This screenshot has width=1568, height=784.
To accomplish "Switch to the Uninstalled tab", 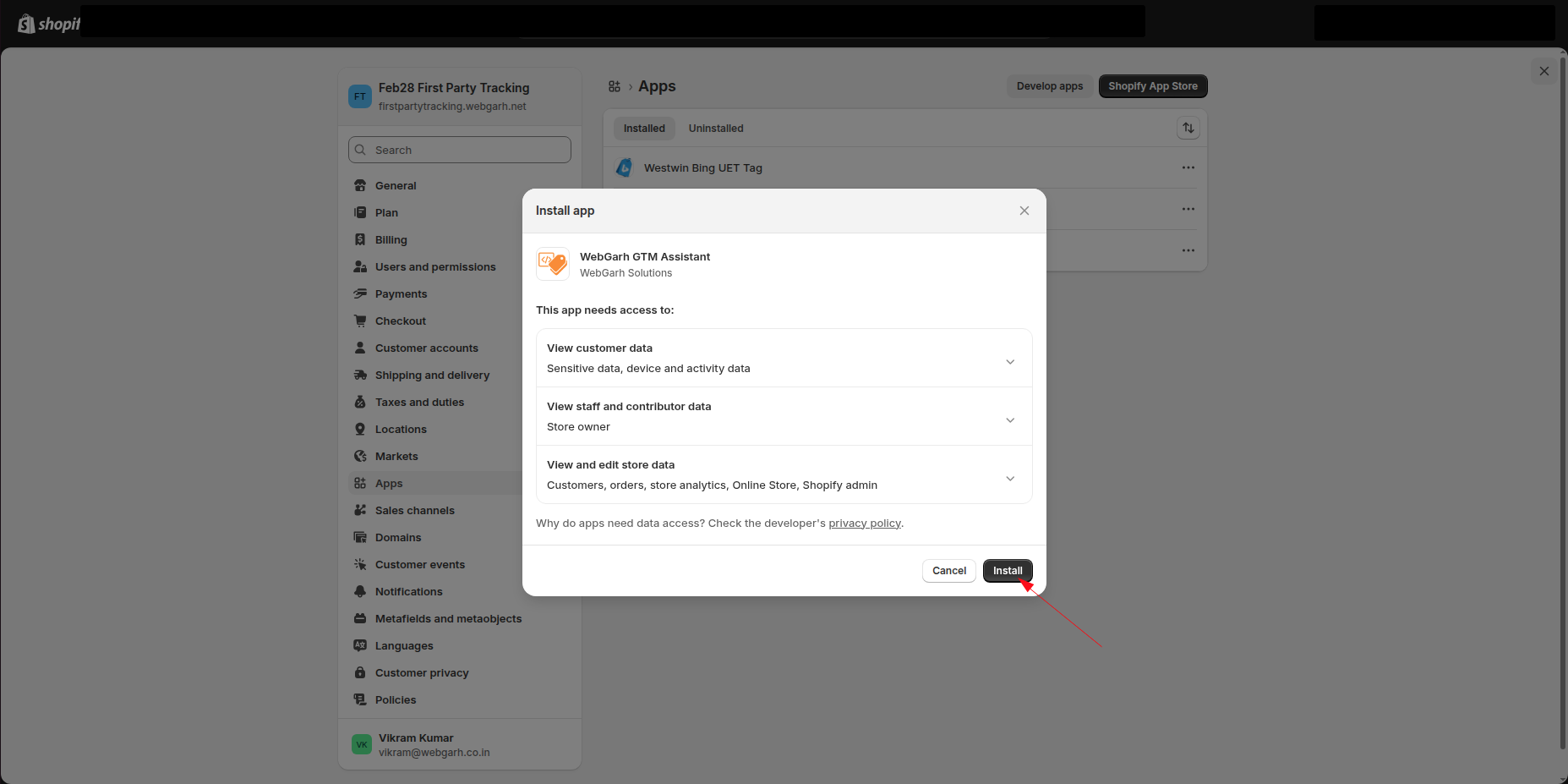I will pos(716,129).
